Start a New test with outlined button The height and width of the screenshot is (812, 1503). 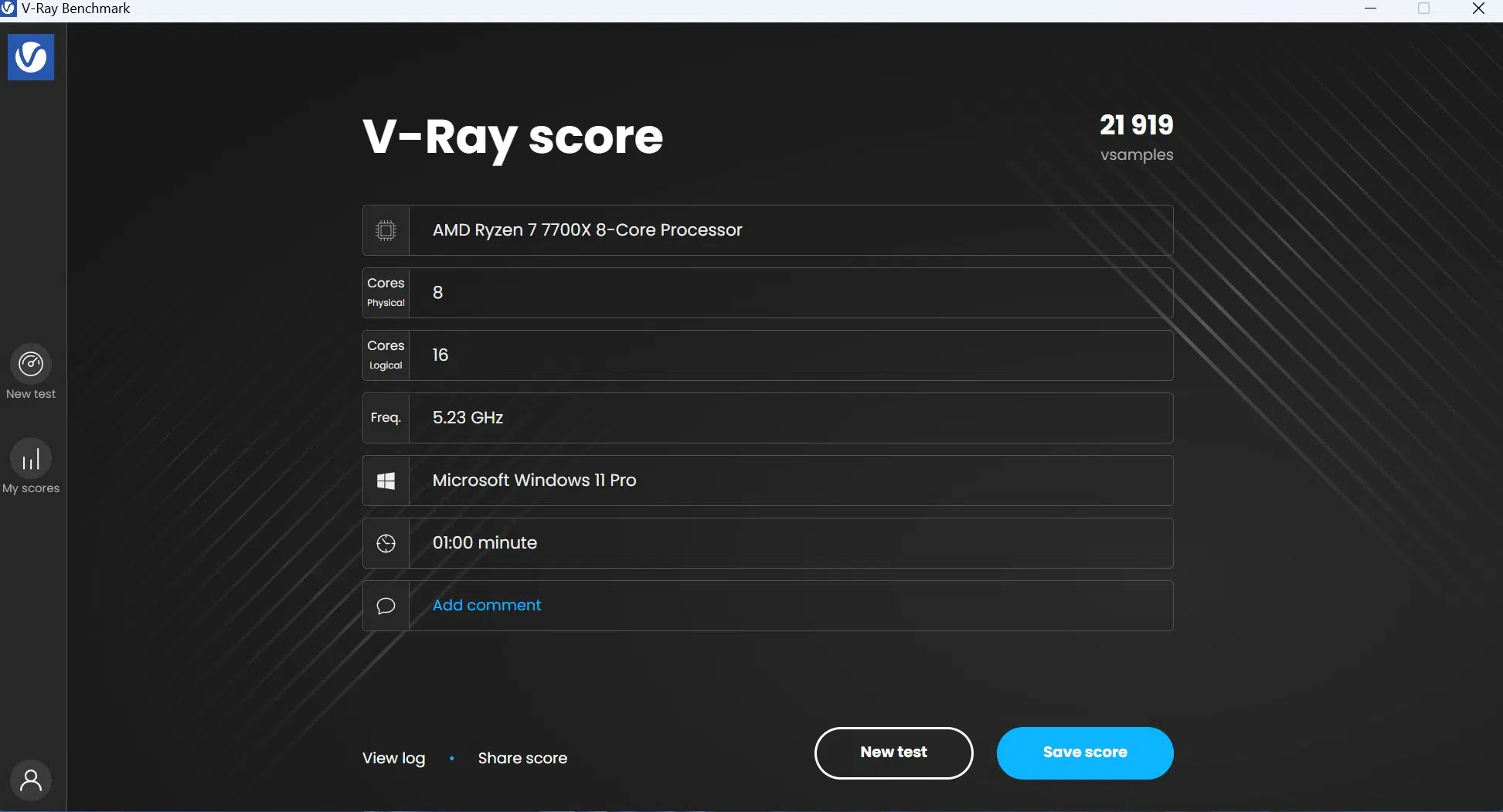(893, 753)
